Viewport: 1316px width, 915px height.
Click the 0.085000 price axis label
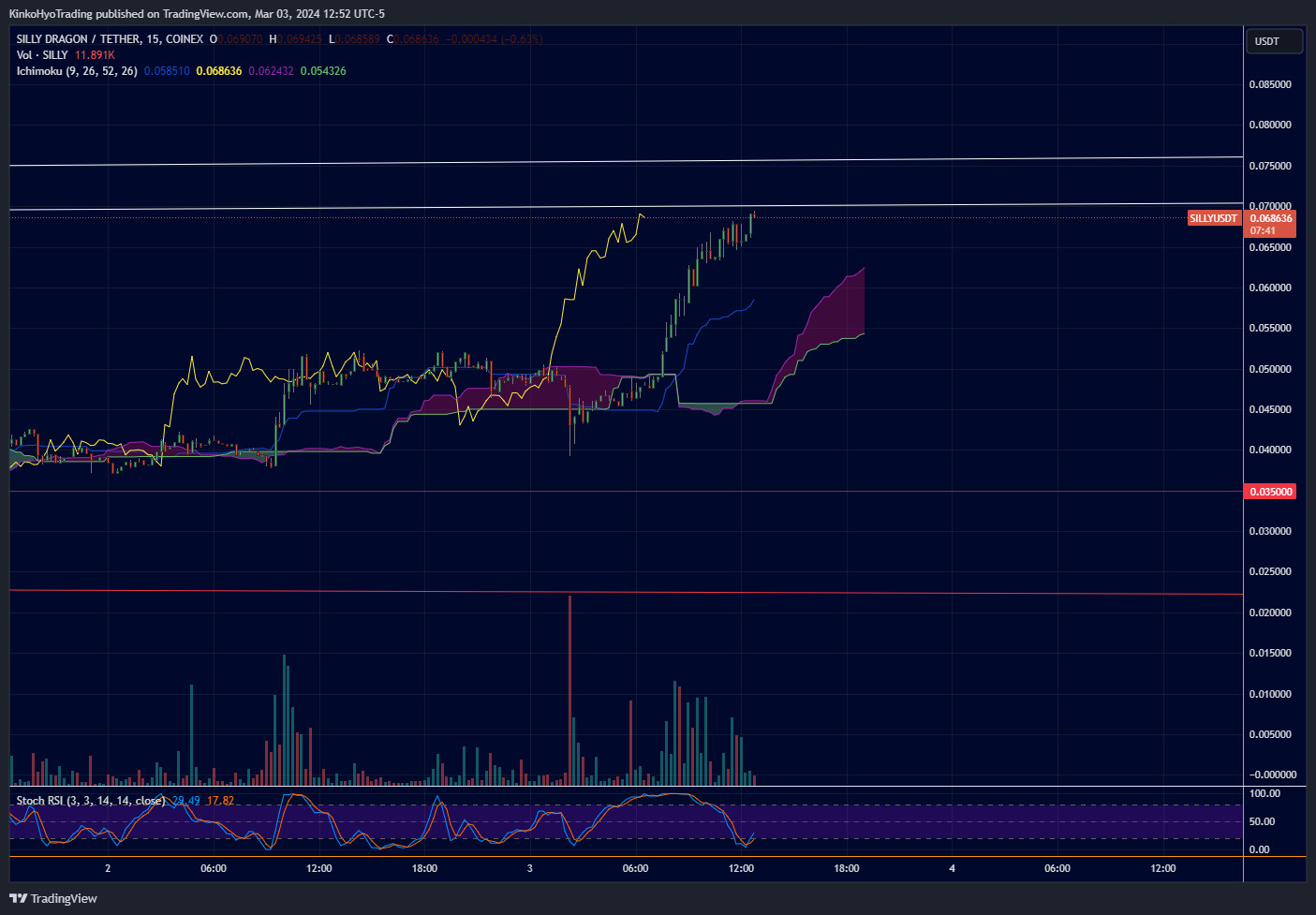point(1270,84)
